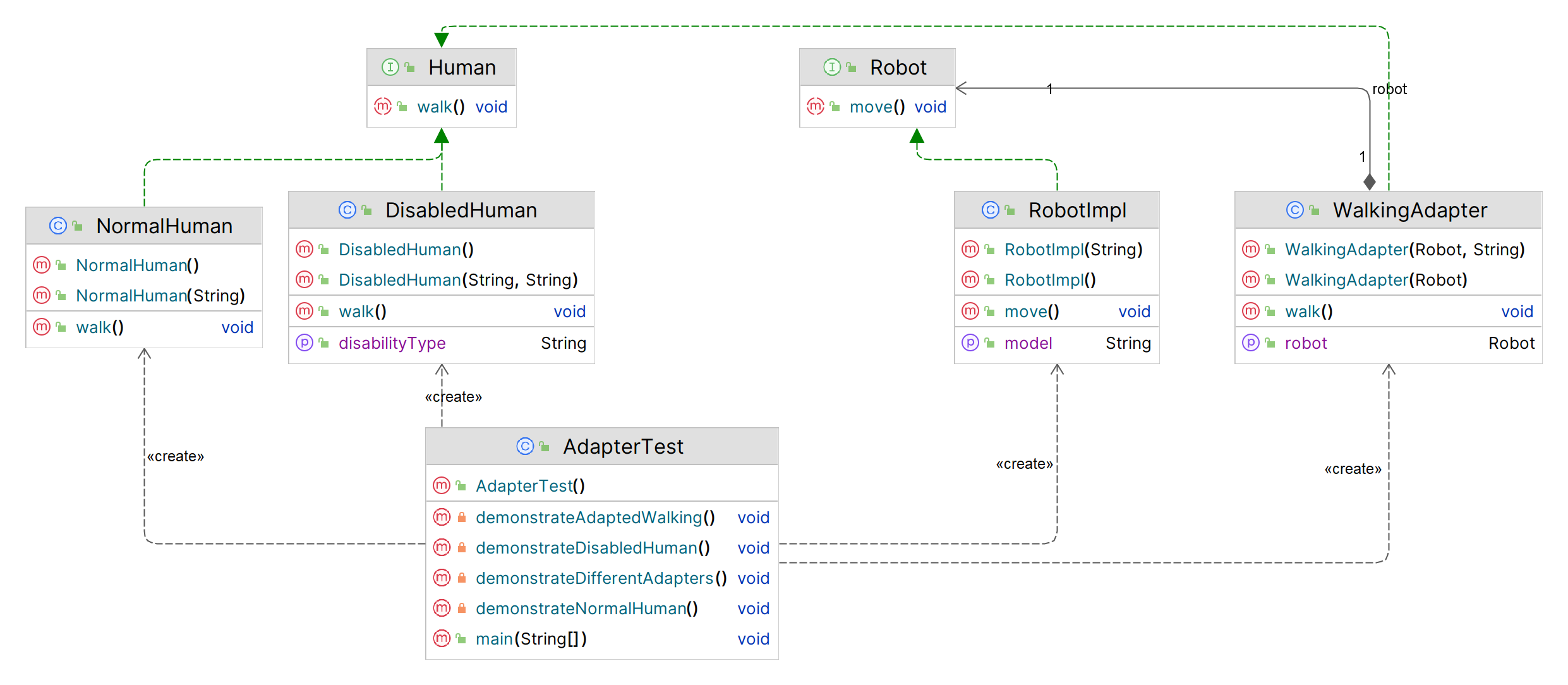Click the method icon next to main(String[])

coord(442,638)
